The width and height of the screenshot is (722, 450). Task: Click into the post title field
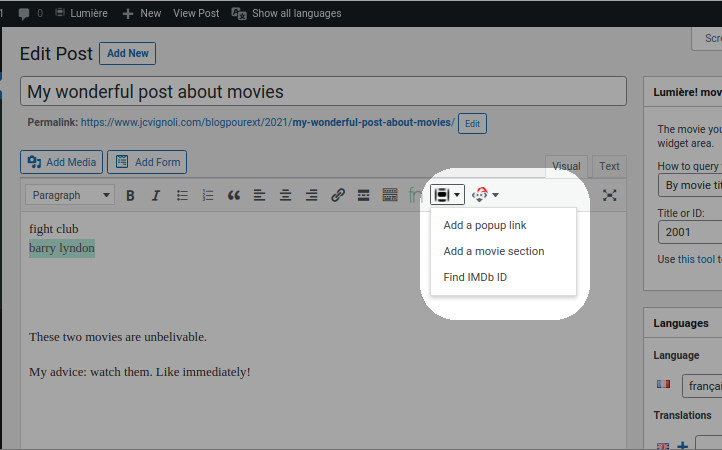click(323, 91)
